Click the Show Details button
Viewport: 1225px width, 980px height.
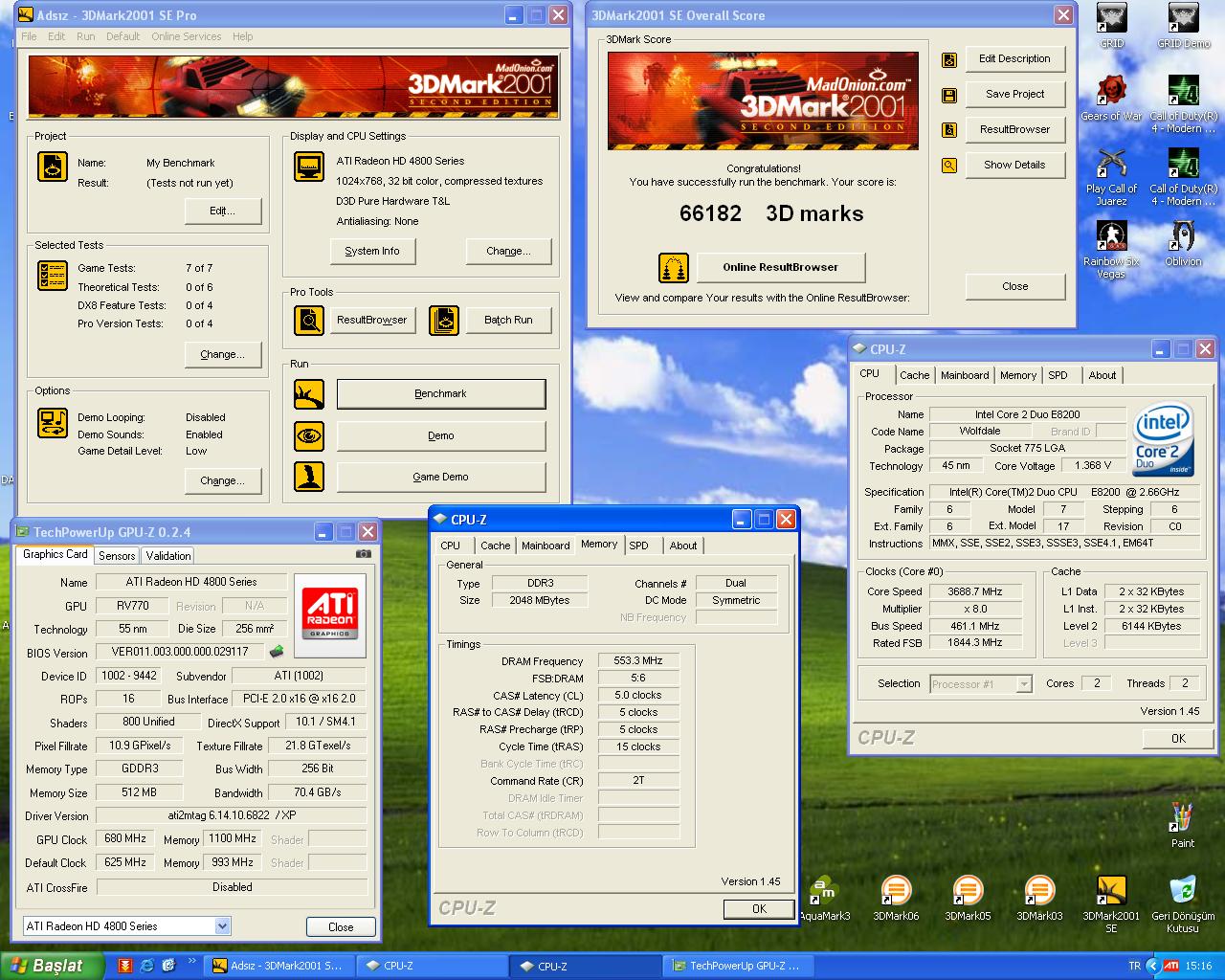click(x=1014, y=165)
